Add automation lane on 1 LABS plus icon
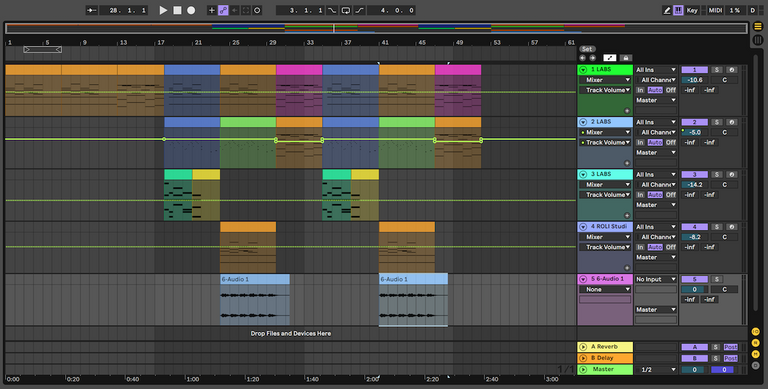This screenshot has height=389, width=768. coord(626,111)
